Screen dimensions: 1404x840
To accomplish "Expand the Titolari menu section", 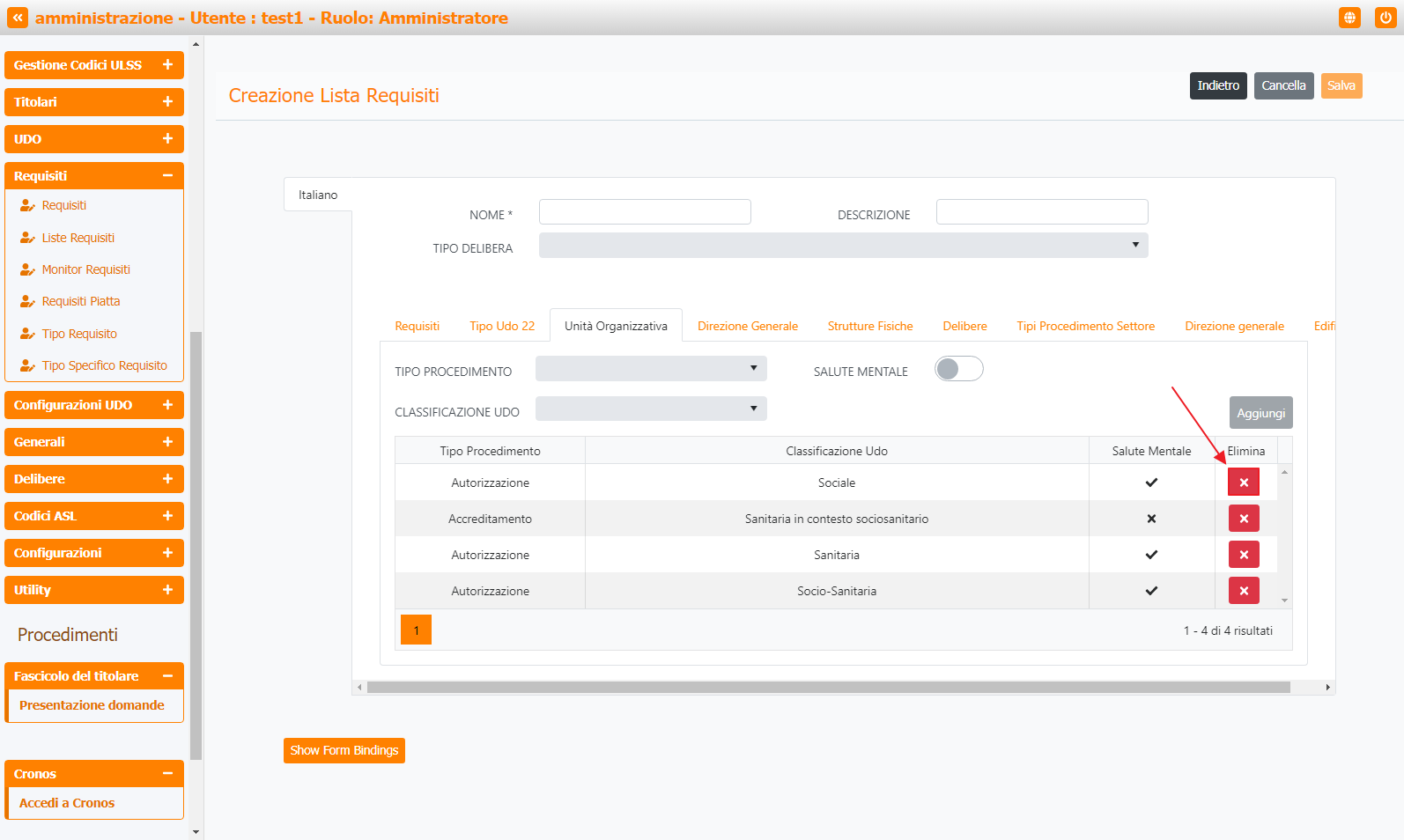I will 94,102.
